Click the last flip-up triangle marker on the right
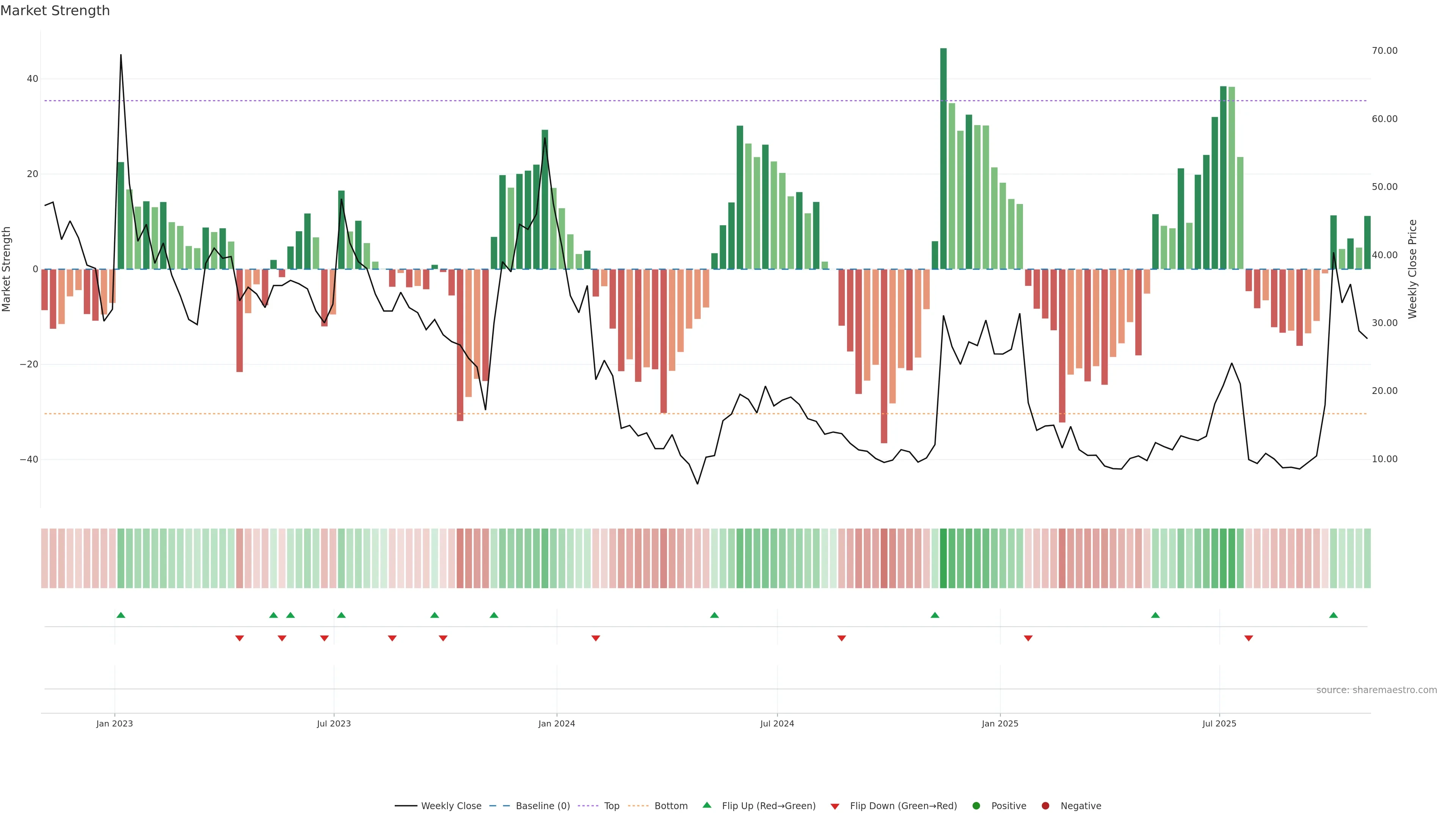Image resolution: width=1456 pixels, height=819 pixels. 1334,615
